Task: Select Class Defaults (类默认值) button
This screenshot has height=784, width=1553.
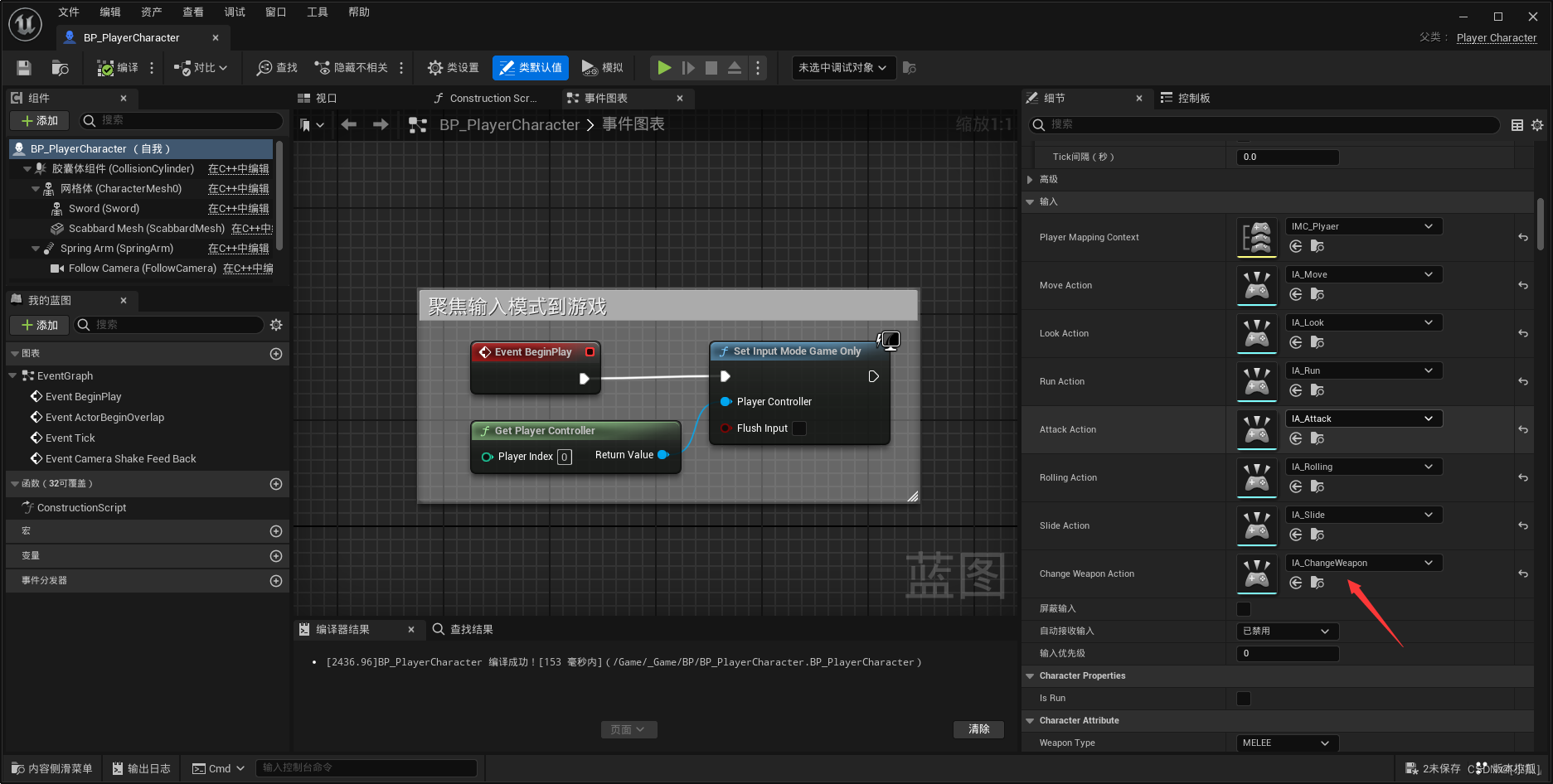Action: point(531,68)
